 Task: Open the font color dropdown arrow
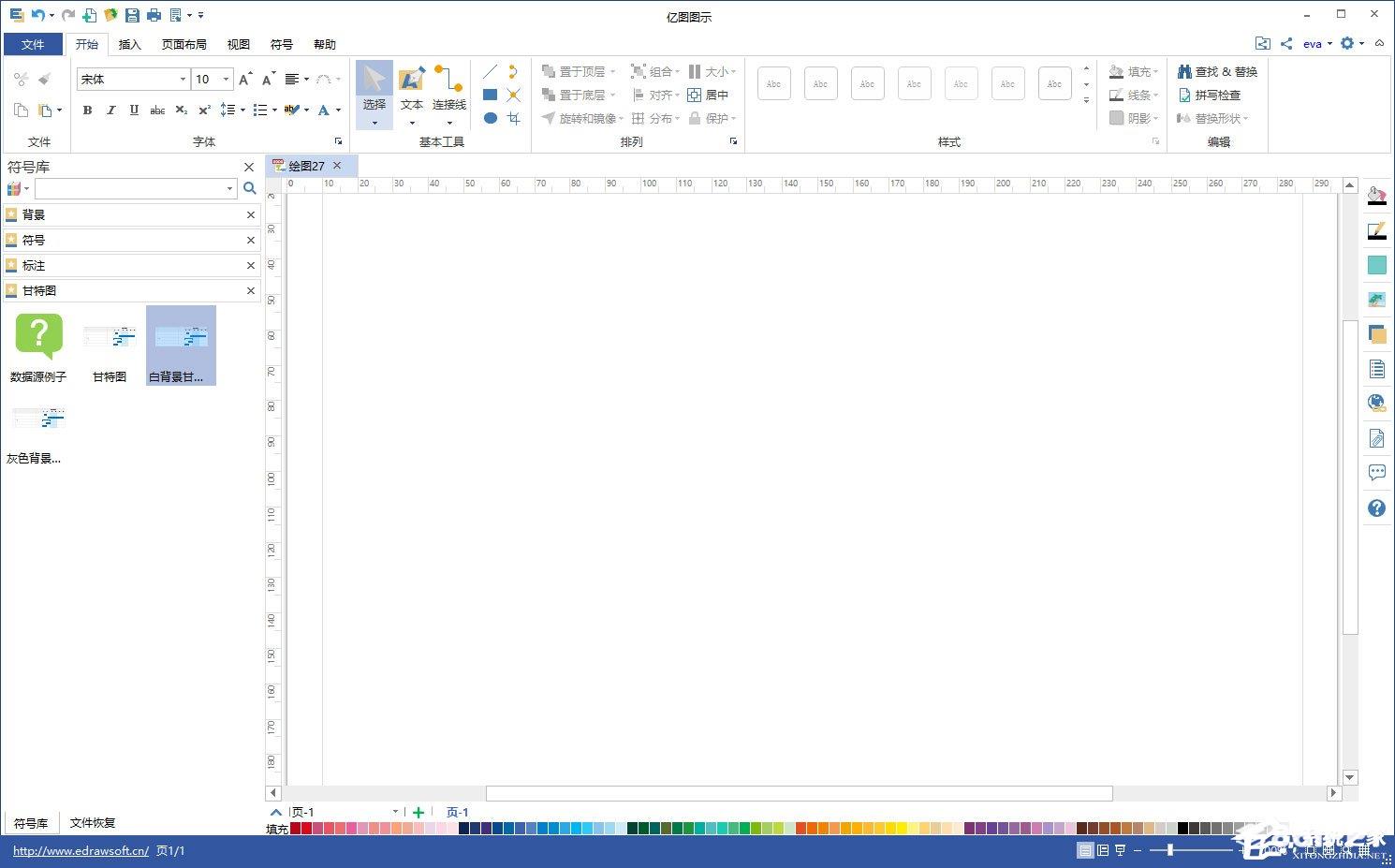coord(338,110)
